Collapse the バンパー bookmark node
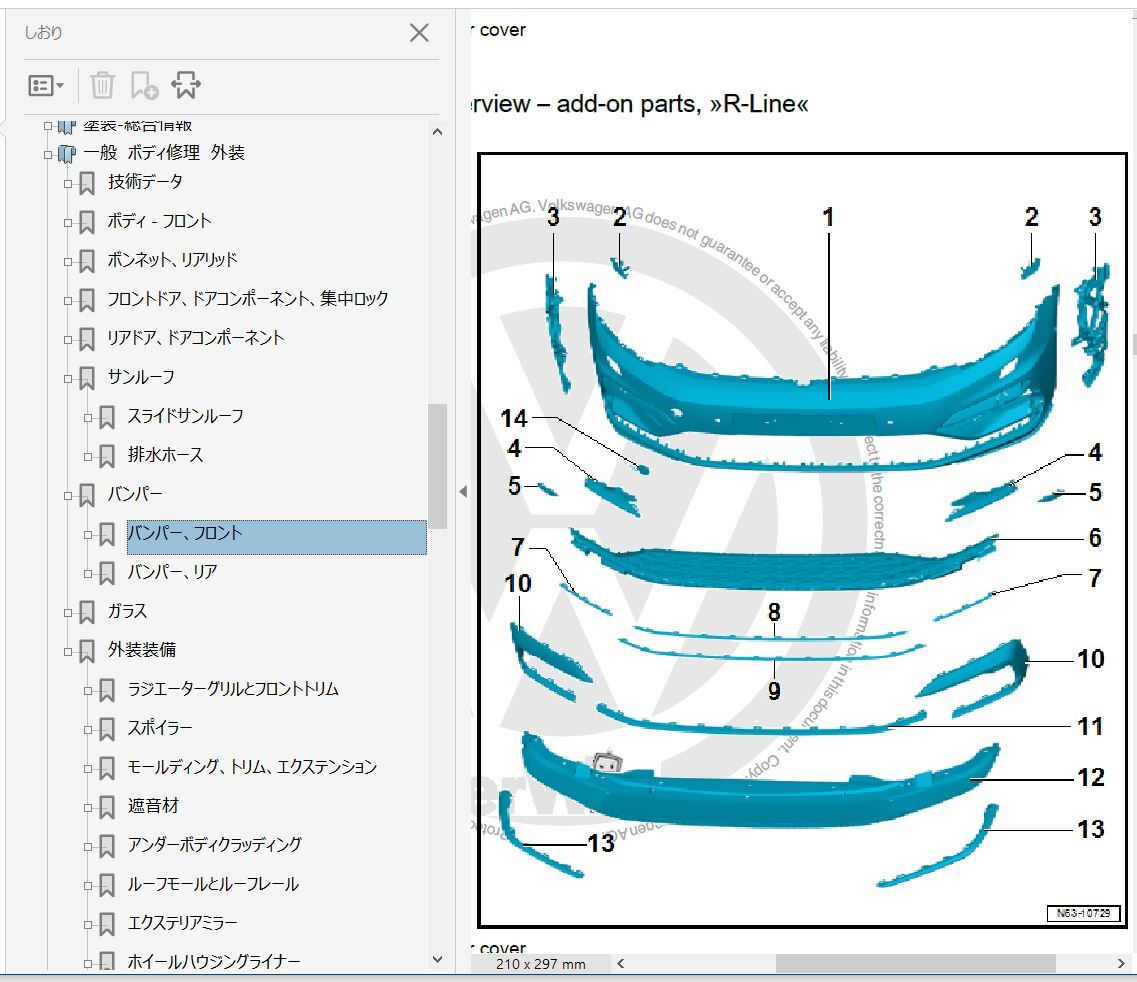The height and width of the screenshot is (982, 1137). pos(67,496)
